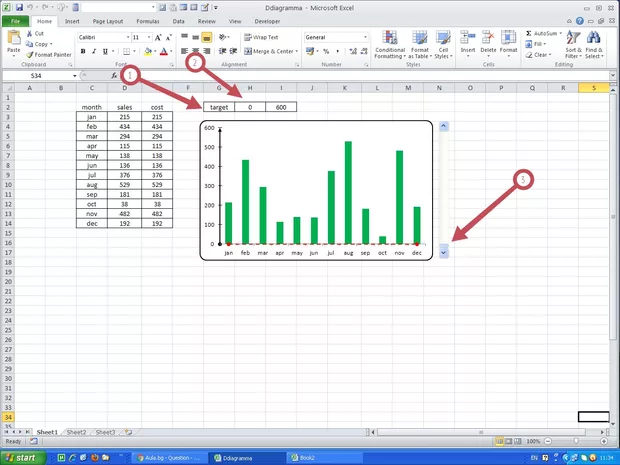Toggle Center text alignment
The image size is (620, 465).
pos(196,51)
